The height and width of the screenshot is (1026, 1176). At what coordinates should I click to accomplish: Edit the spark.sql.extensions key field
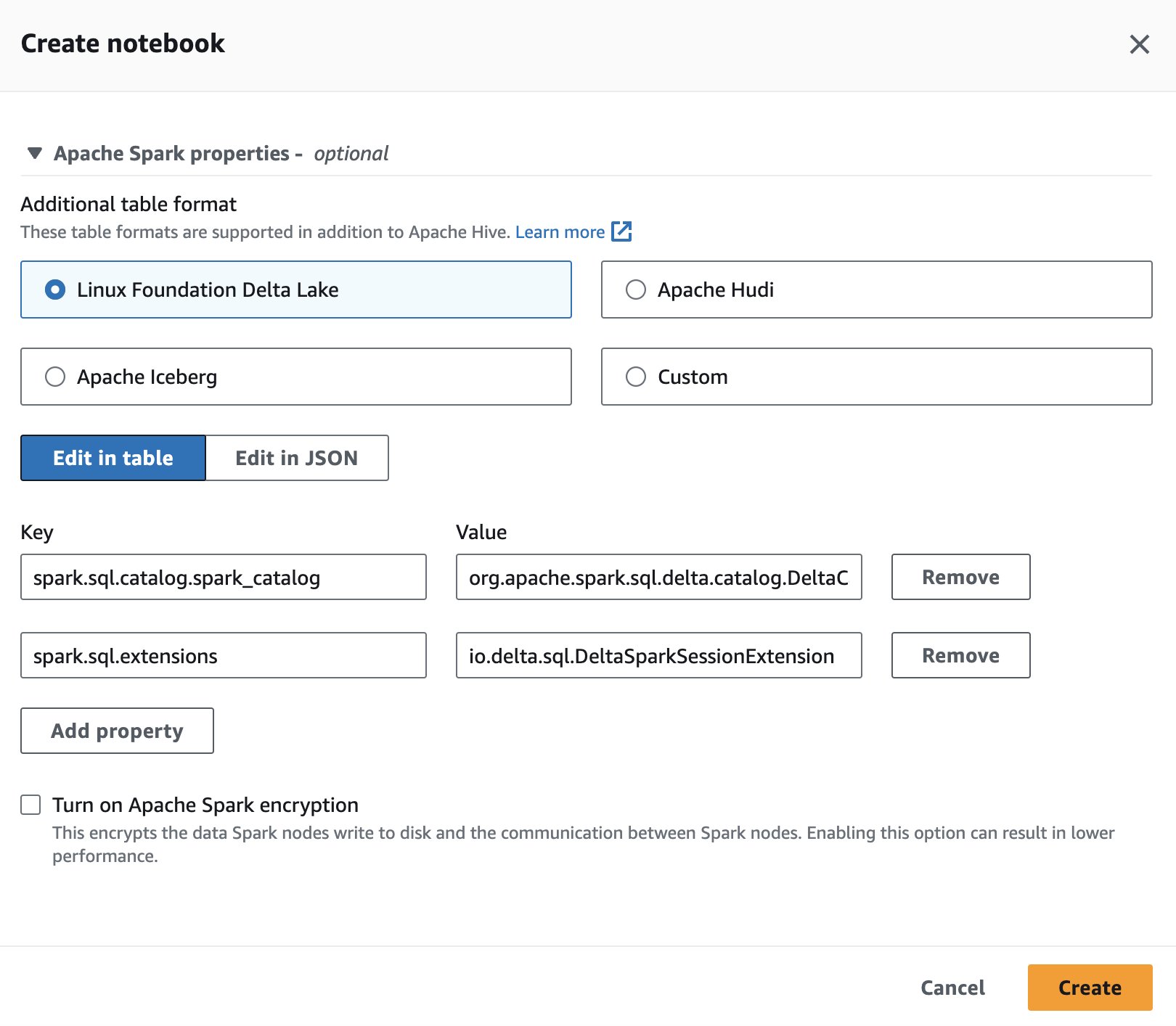pyautogui.click(x=224, y=655)
